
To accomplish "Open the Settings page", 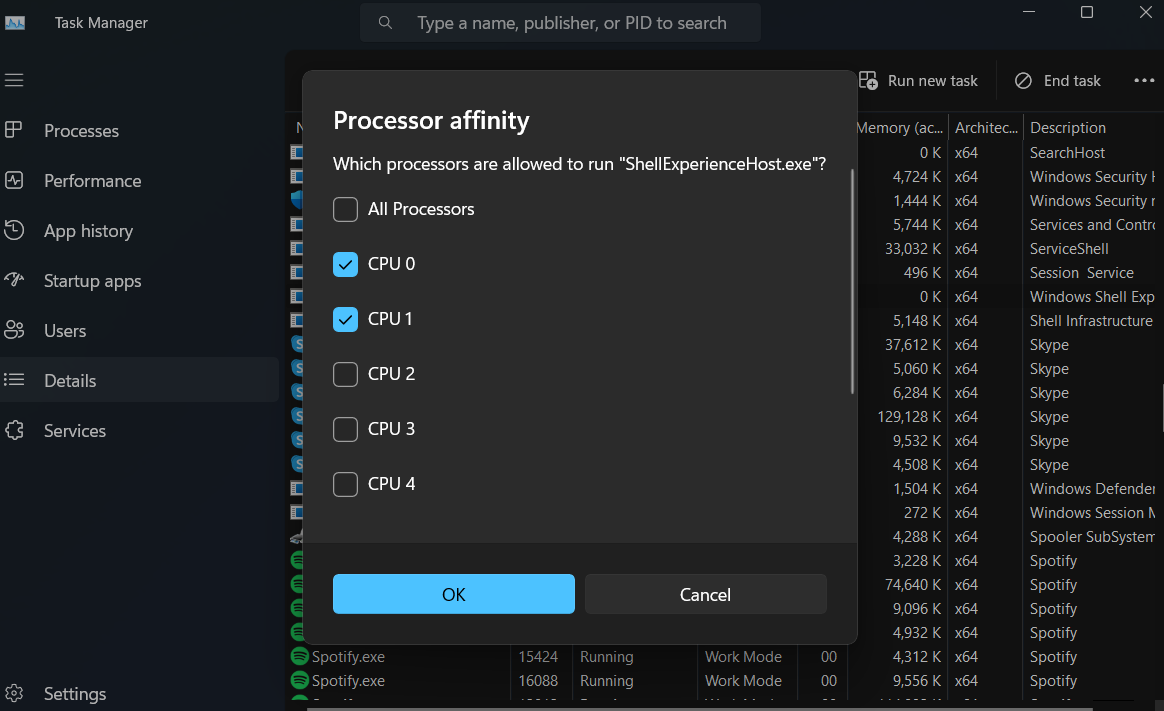I will [140, 693].
